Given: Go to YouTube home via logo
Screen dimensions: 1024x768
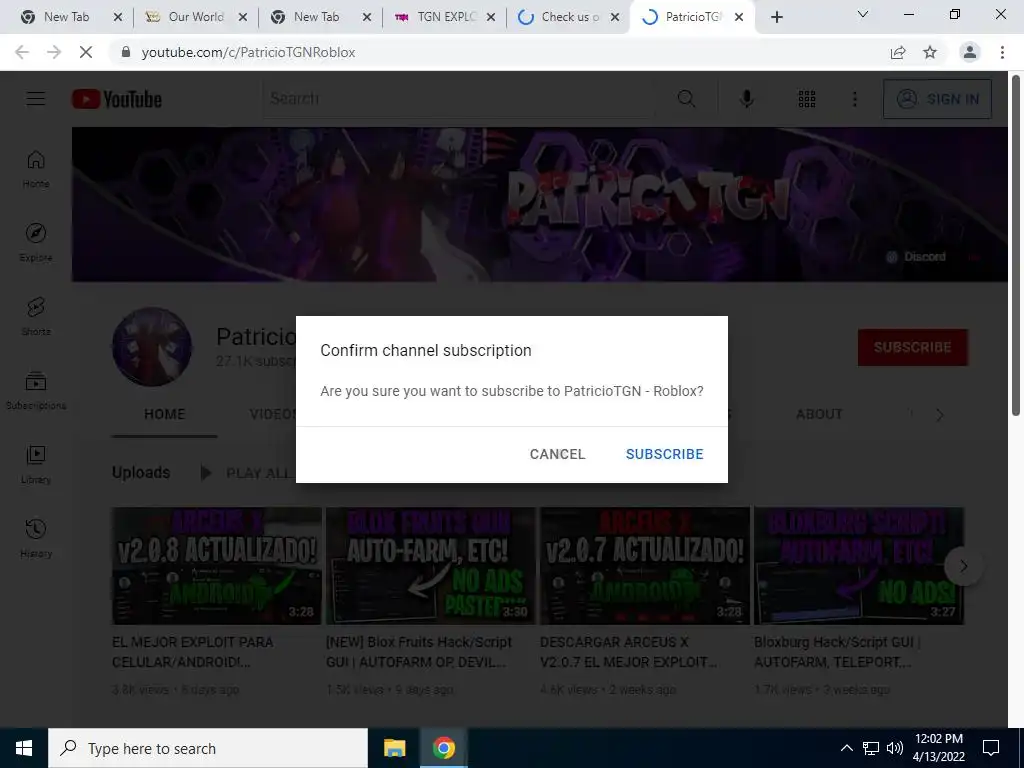Looking at the screenshot, I should point(117,99).
